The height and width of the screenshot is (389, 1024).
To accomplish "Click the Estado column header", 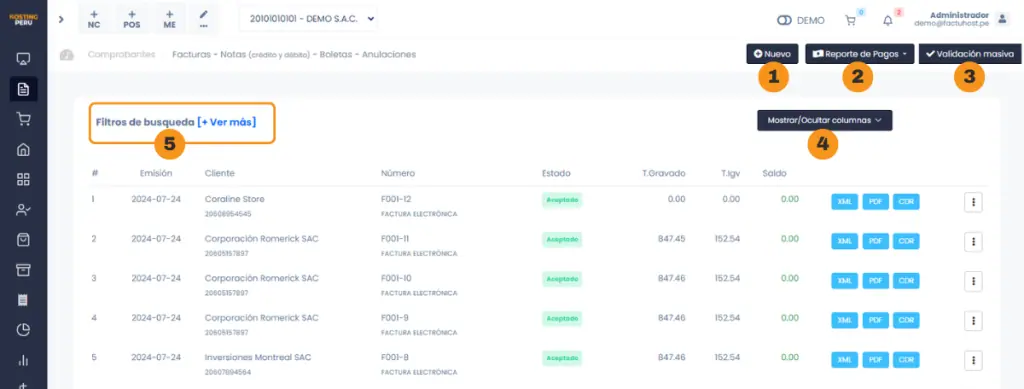I will click(556, 173).
